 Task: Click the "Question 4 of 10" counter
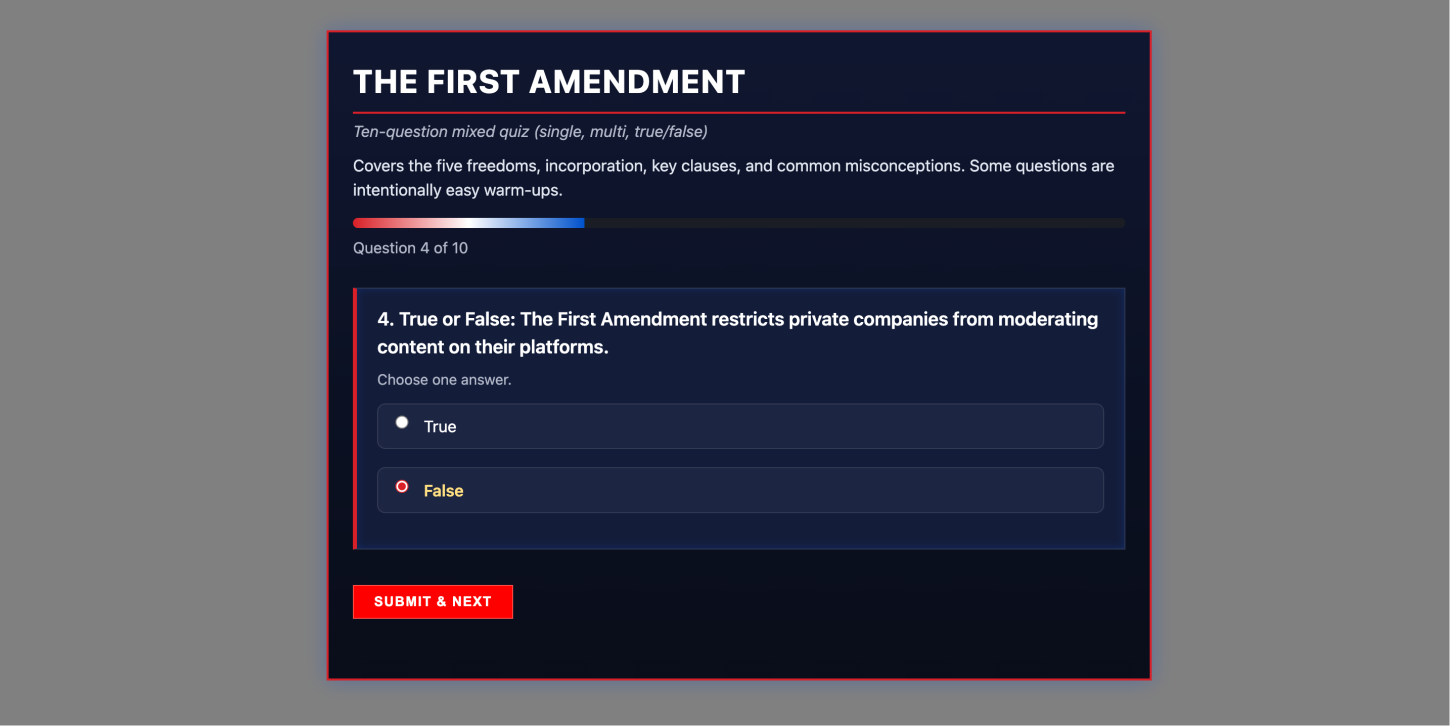(x=410, y=248)
